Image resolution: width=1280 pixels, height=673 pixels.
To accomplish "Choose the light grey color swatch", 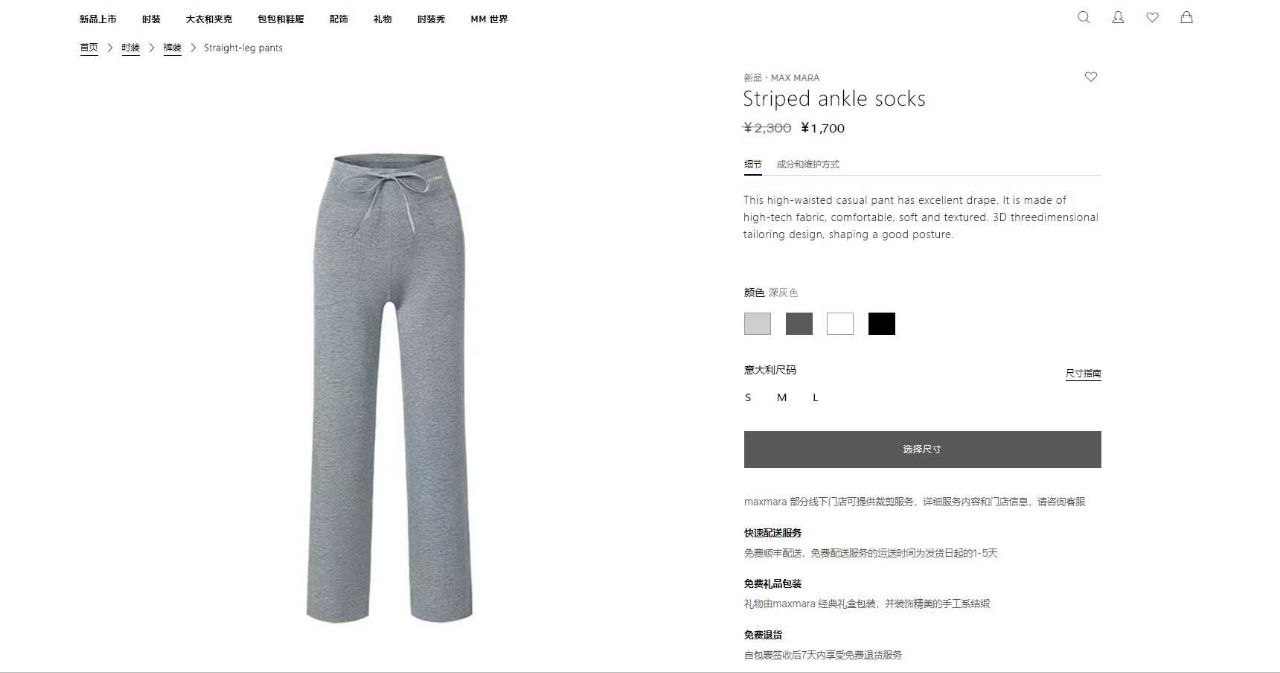I will point(757,324).
